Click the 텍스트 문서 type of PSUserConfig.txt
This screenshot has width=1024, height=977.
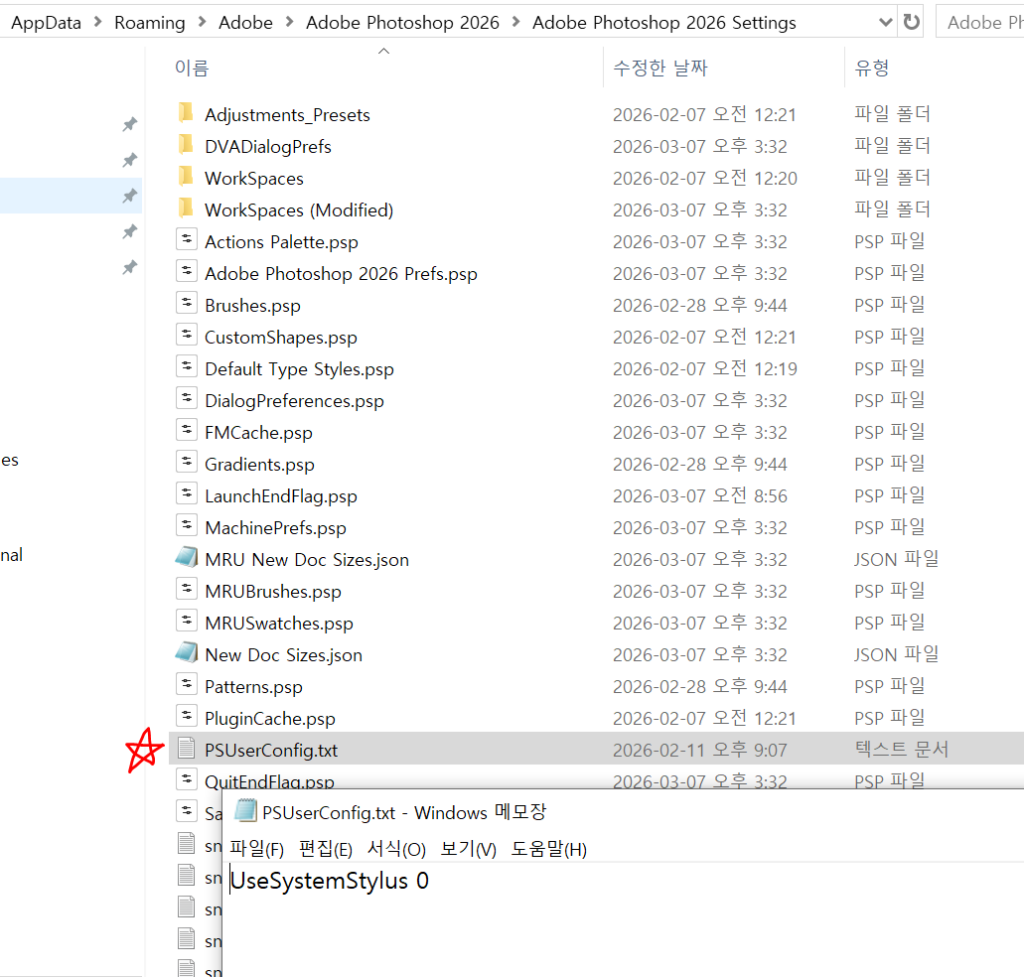coord(901,750)
